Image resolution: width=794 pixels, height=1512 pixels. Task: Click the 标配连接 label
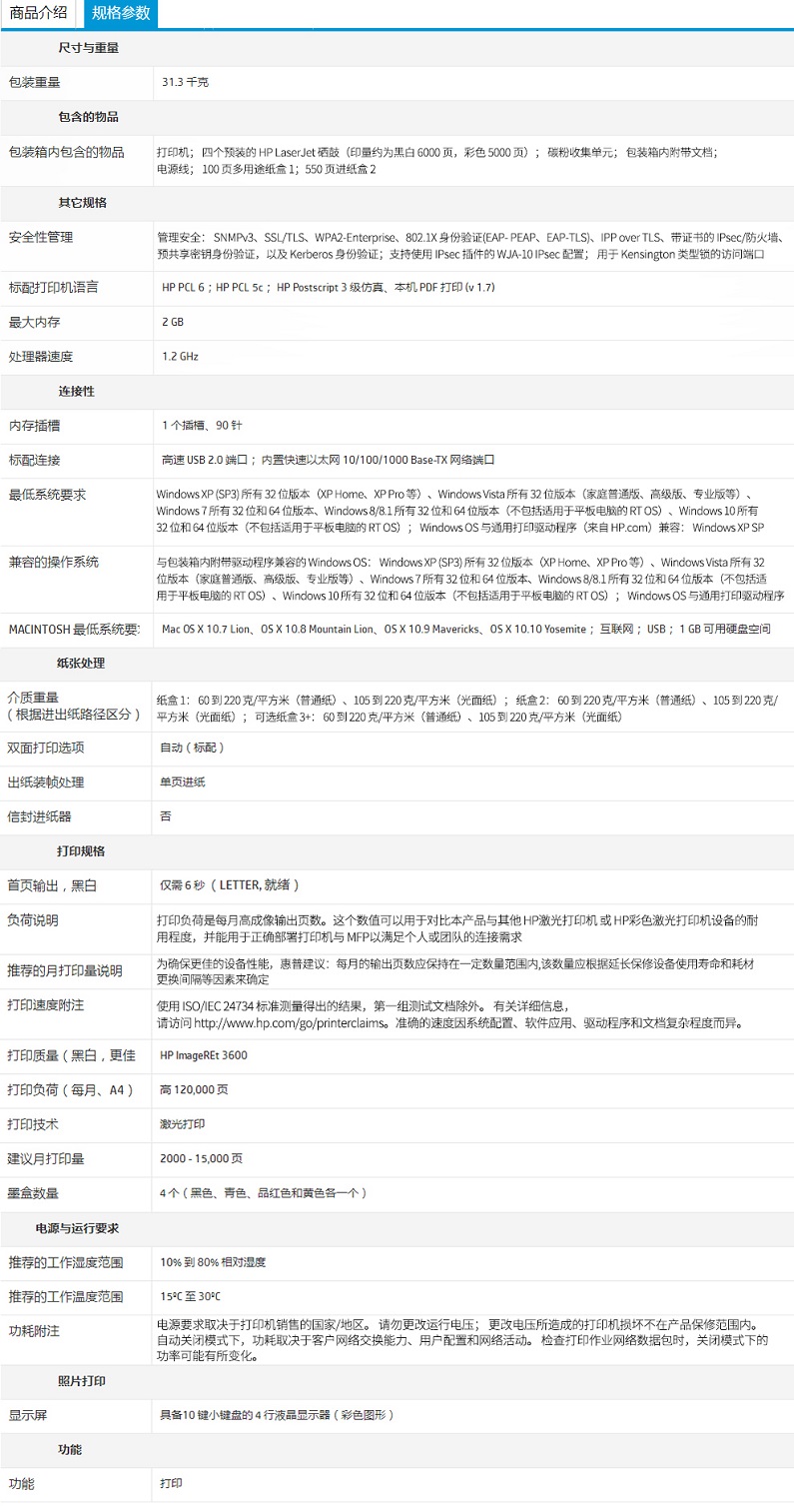click(34, 460)
